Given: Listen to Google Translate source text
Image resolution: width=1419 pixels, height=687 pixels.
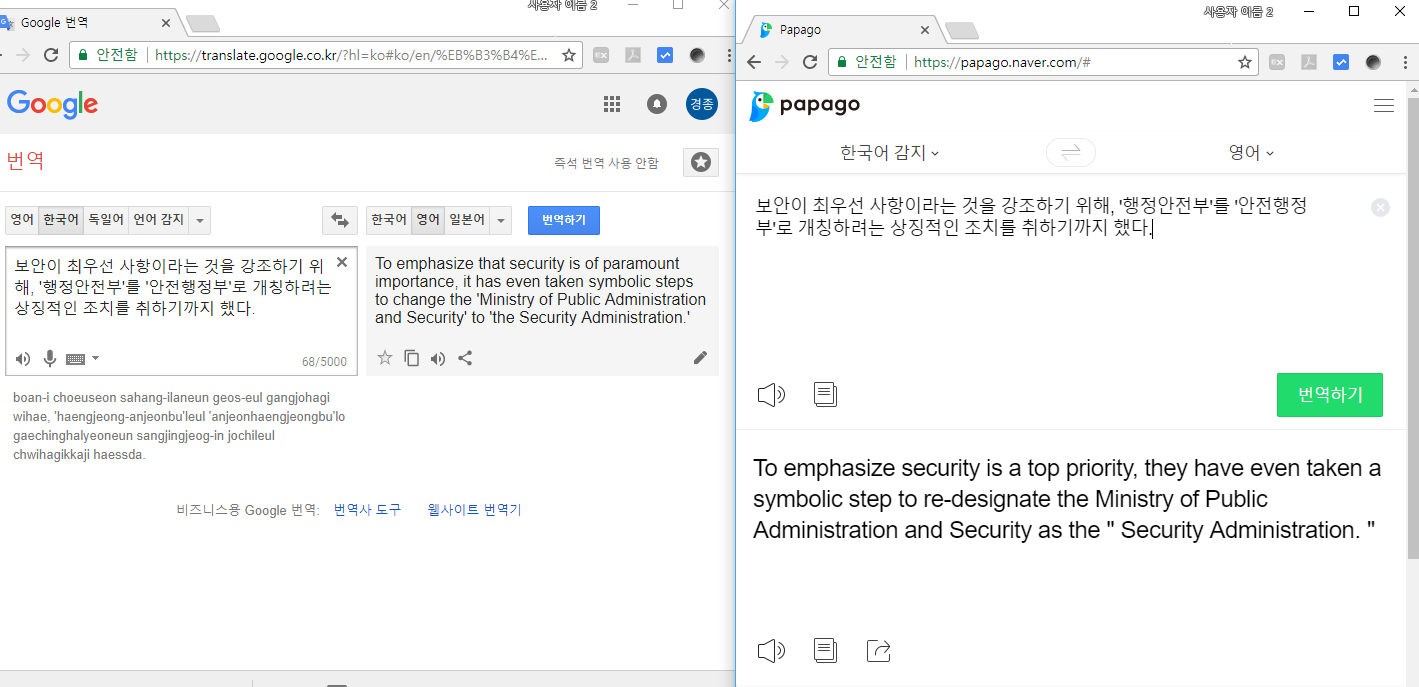Looking at the screenshot, I should coord(23,359).
